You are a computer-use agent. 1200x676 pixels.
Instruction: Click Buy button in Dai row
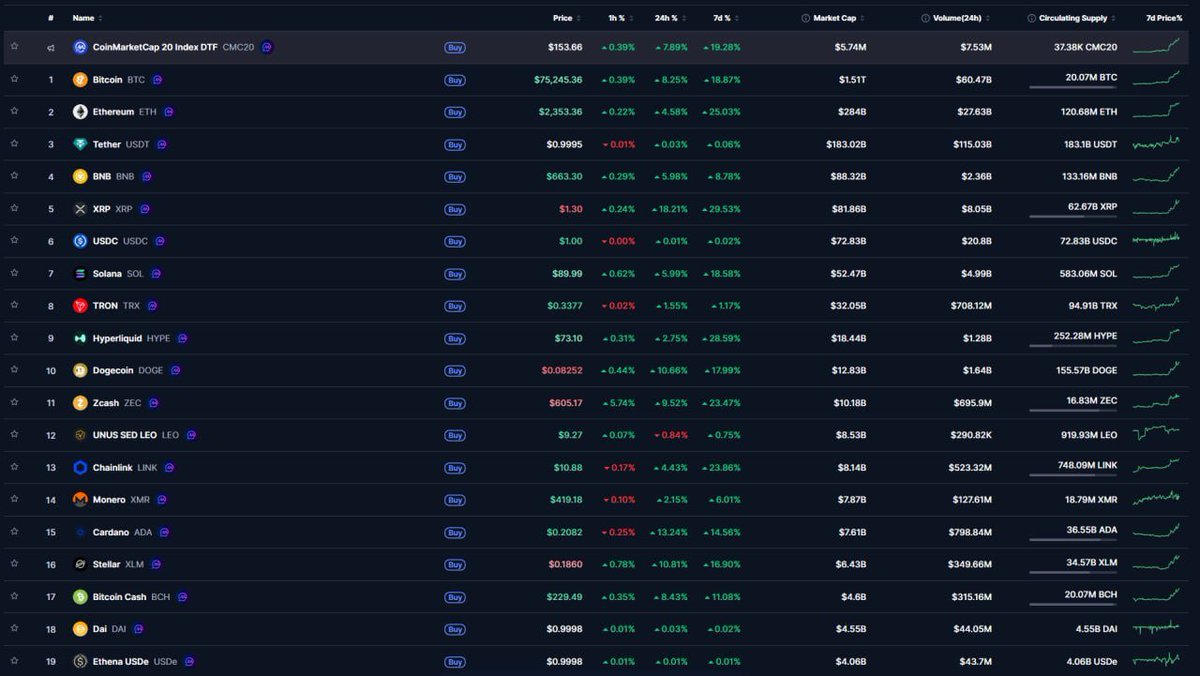tap(455, 629)
